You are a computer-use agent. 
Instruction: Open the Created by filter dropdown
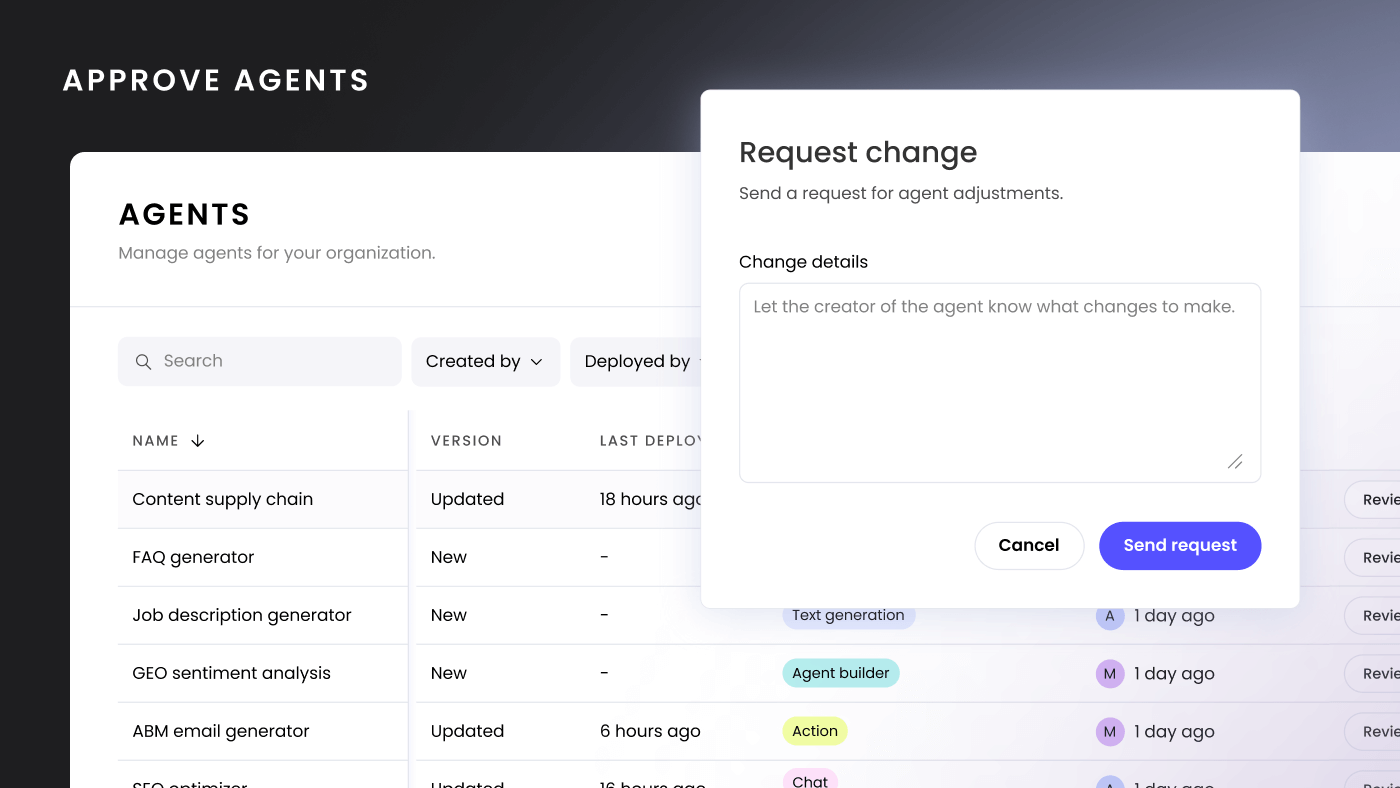click(485, 362)
